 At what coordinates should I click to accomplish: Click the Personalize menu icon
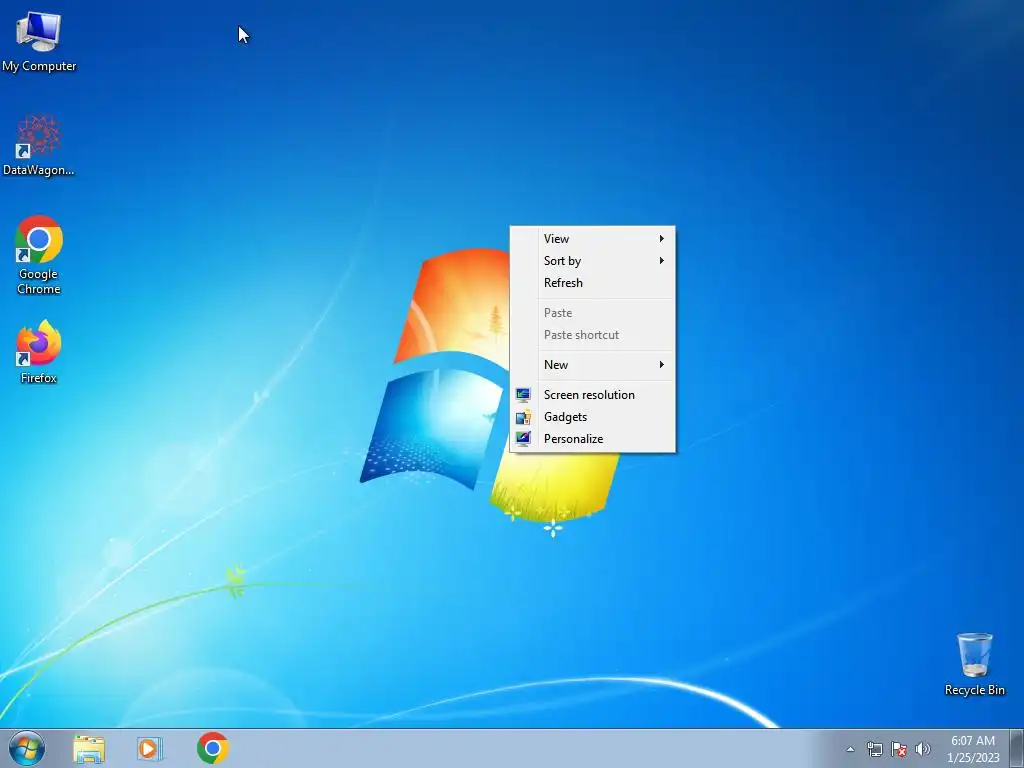click(x=523, y=439)
